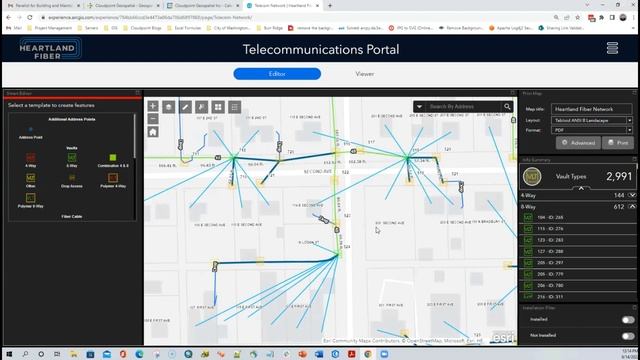
Task: Select the Polymer 4-Way vault template
Action: click(x=113, y=180)
